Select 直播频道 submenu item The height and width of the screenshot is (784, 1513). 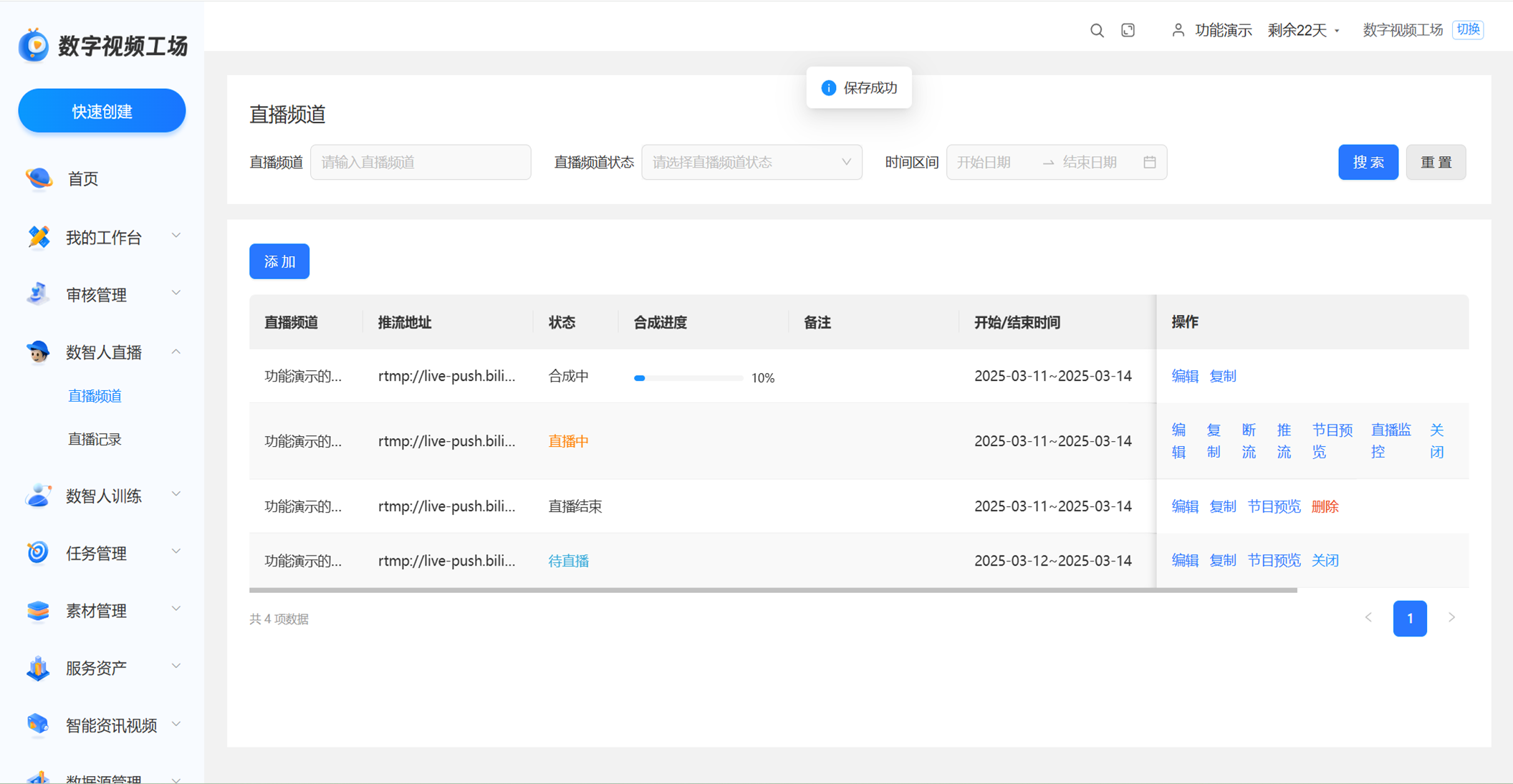pyautogui.click(x=95, y=396)
